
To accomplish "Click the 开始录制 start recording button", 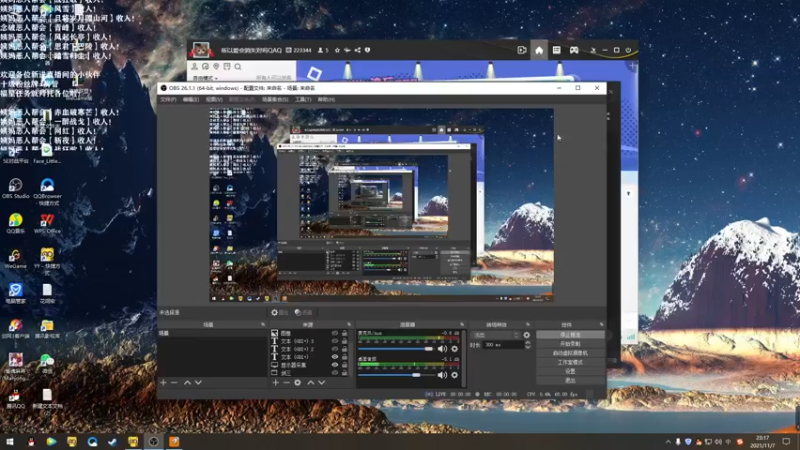I will click(570, 344).
